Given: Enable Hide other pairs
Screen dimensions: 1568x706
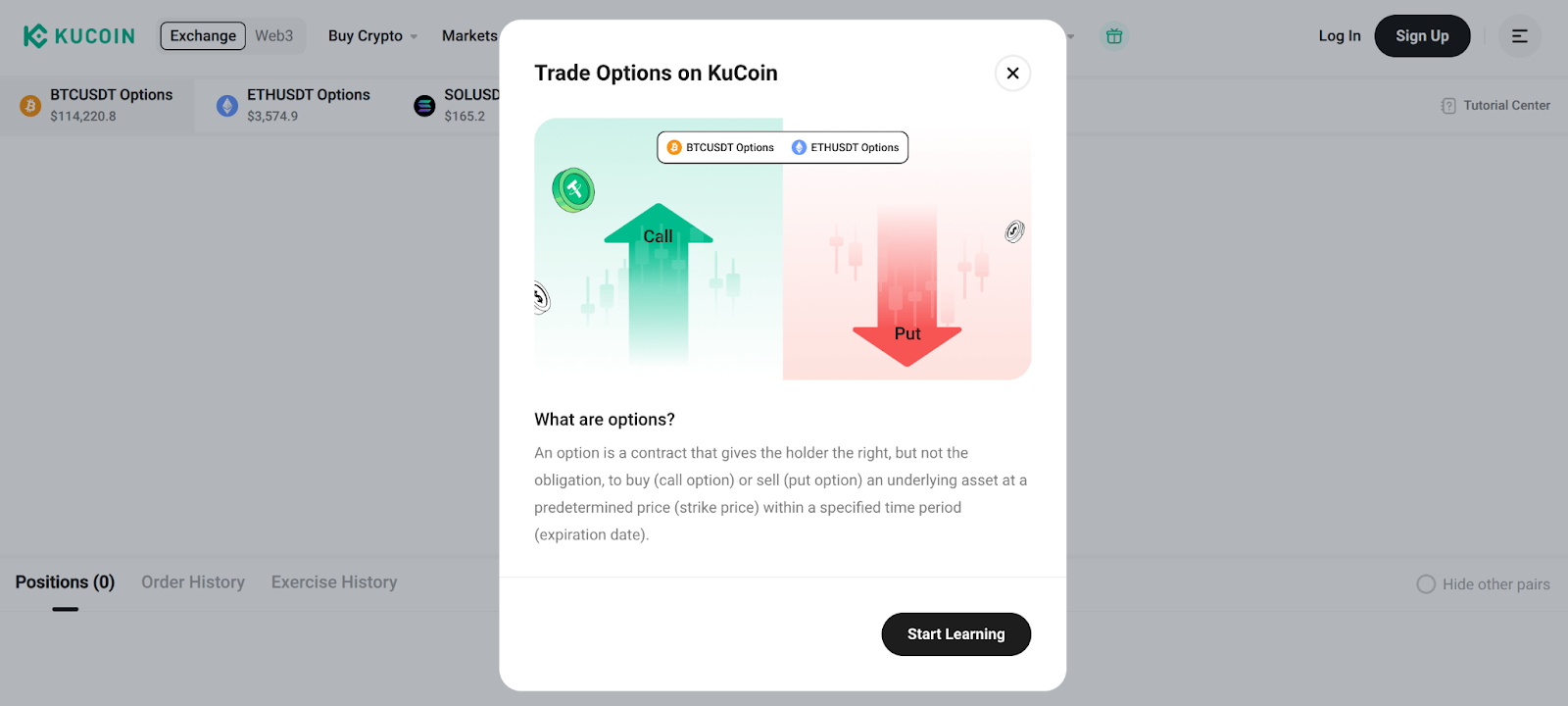Looking at the screenshot, I should pos(1426,583).
